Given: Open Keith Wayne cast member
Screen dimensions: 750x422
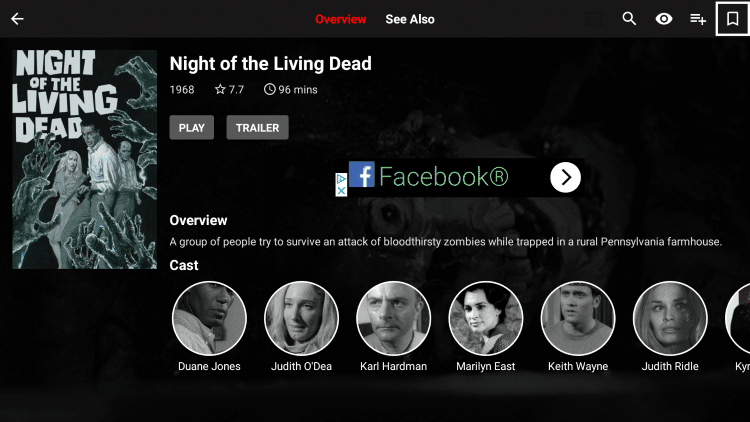Looking at the screenshot, I should click(578, 318).
